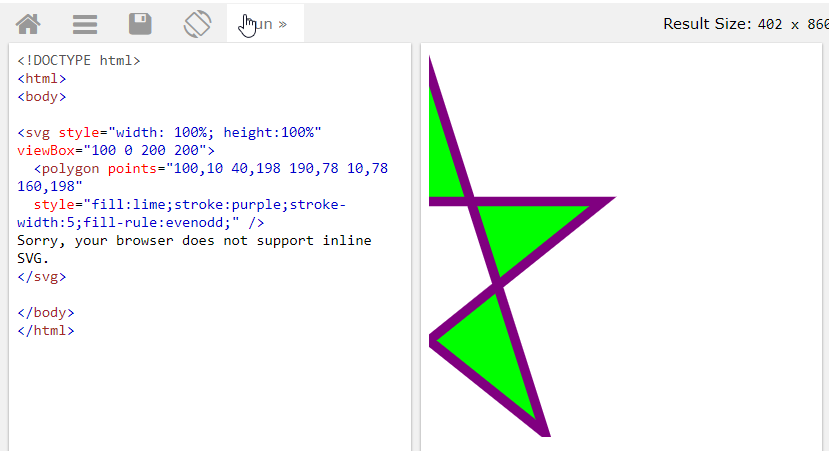Viewport: 829px width, 451px height.
Task: Save the code with the floppy-disk icon
Action: tap(140, 24)
